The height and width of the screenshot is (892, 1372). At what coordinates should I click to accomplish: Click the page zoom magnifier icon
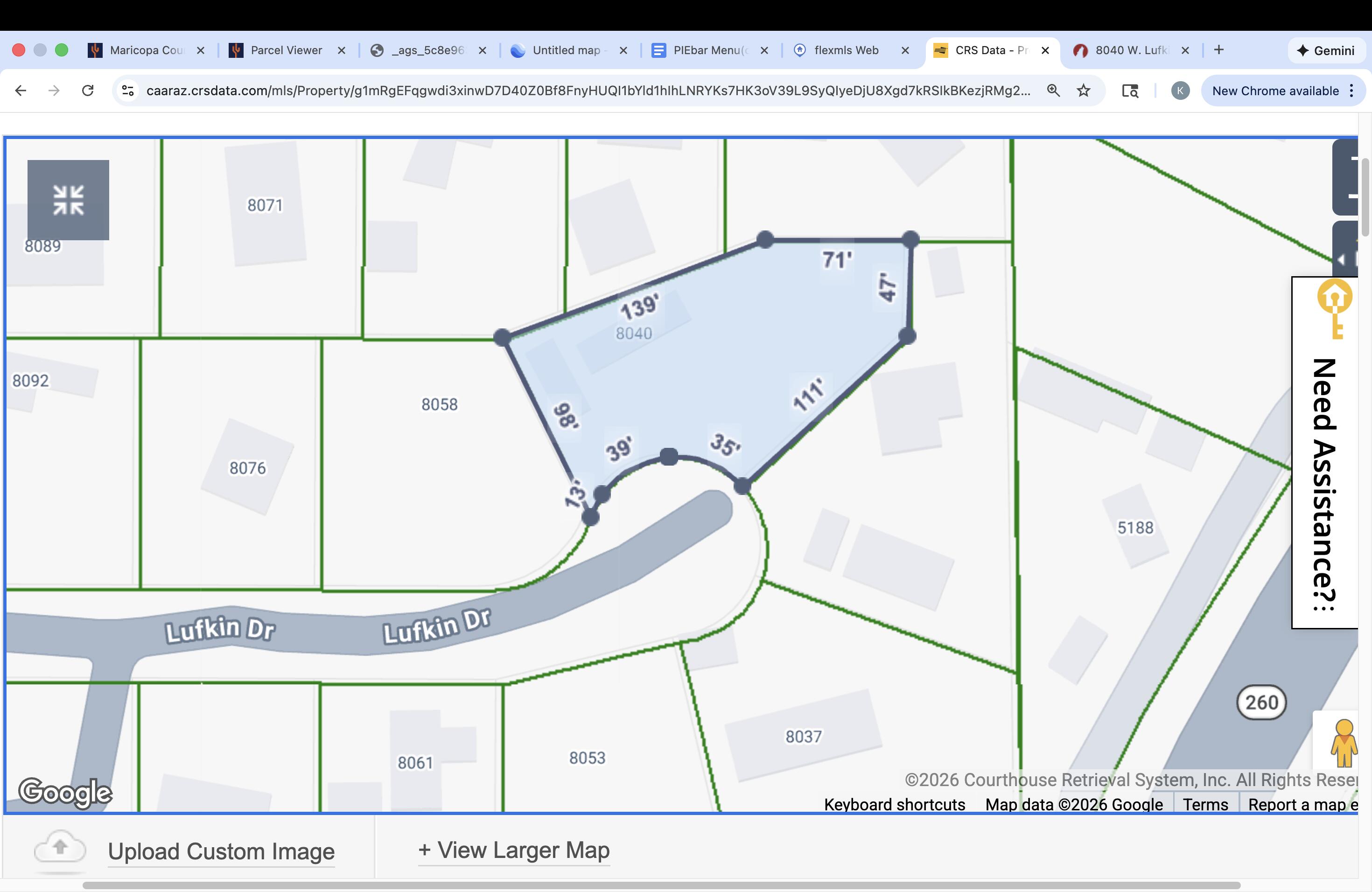coord(1053,91)
